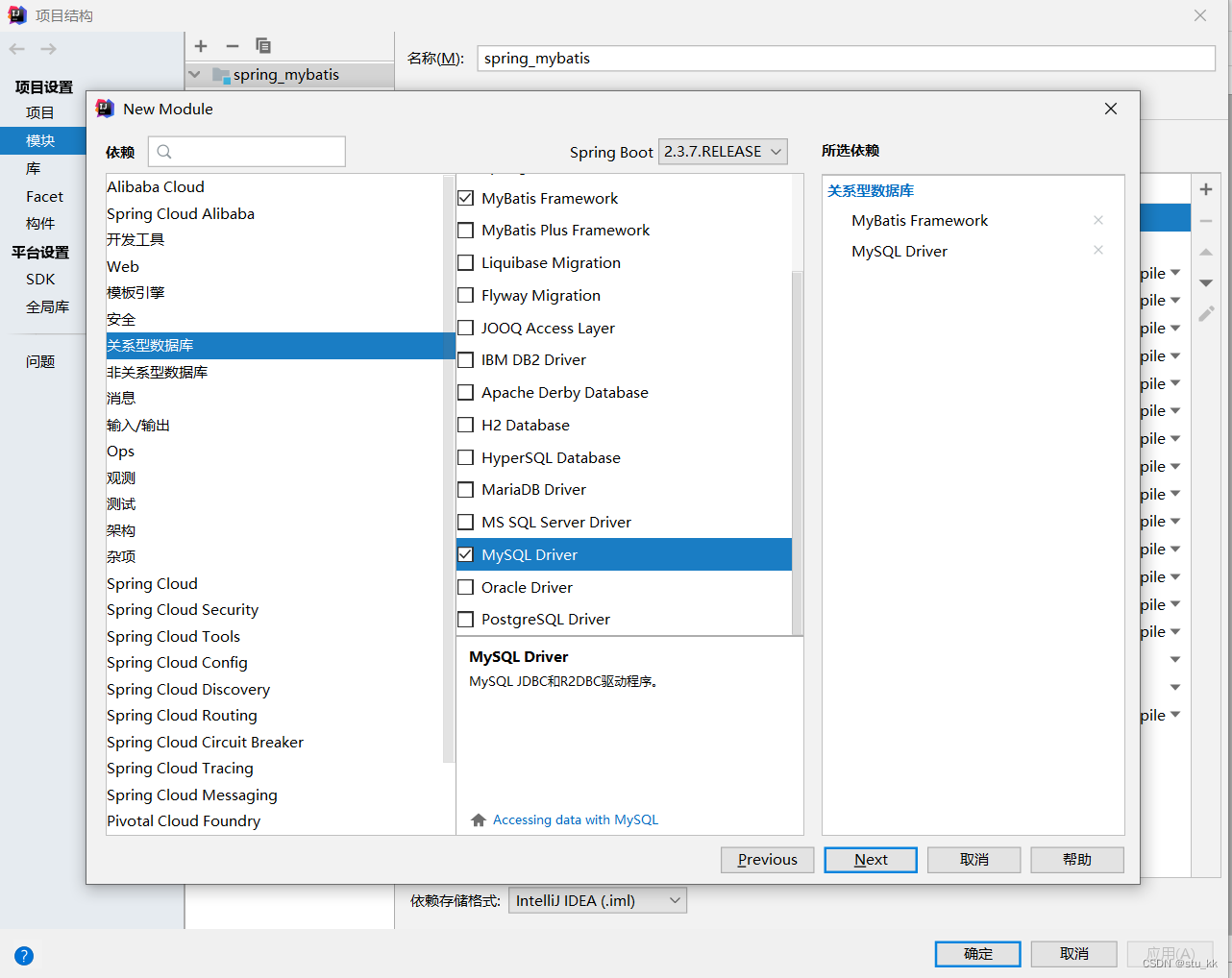The height and width of the screenshot is (978, 1232).
Task: Select Spring Cloud Config category
Action: (177, 662)
